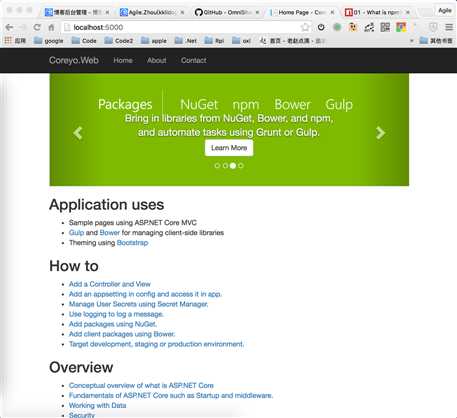The image size is (457, 418).
Task: Open the Rpi bookmarks folder
Action: 214,41
